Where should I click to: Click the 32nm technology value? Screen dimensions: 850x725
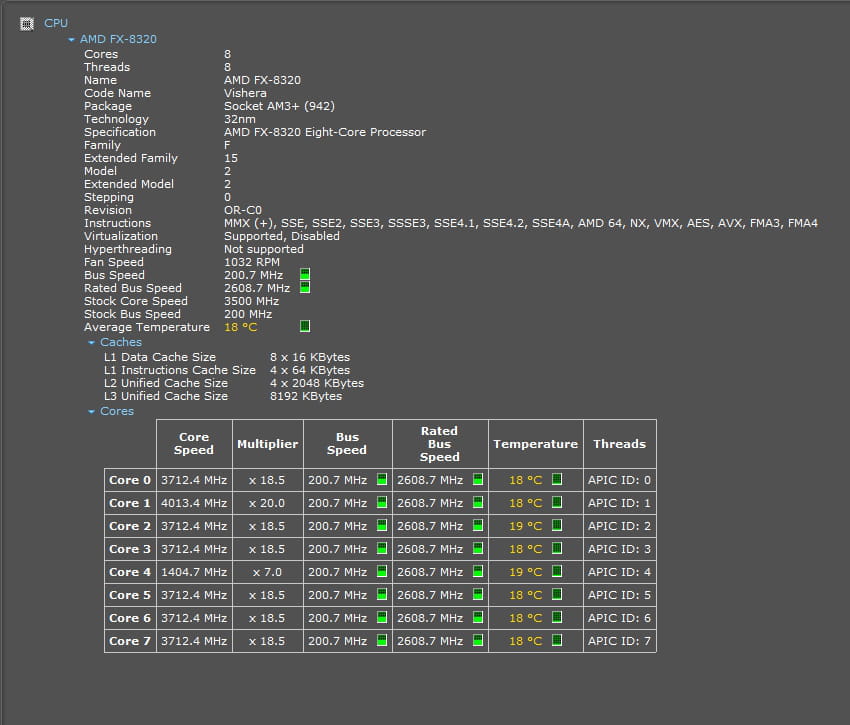[x=240, y=119]
